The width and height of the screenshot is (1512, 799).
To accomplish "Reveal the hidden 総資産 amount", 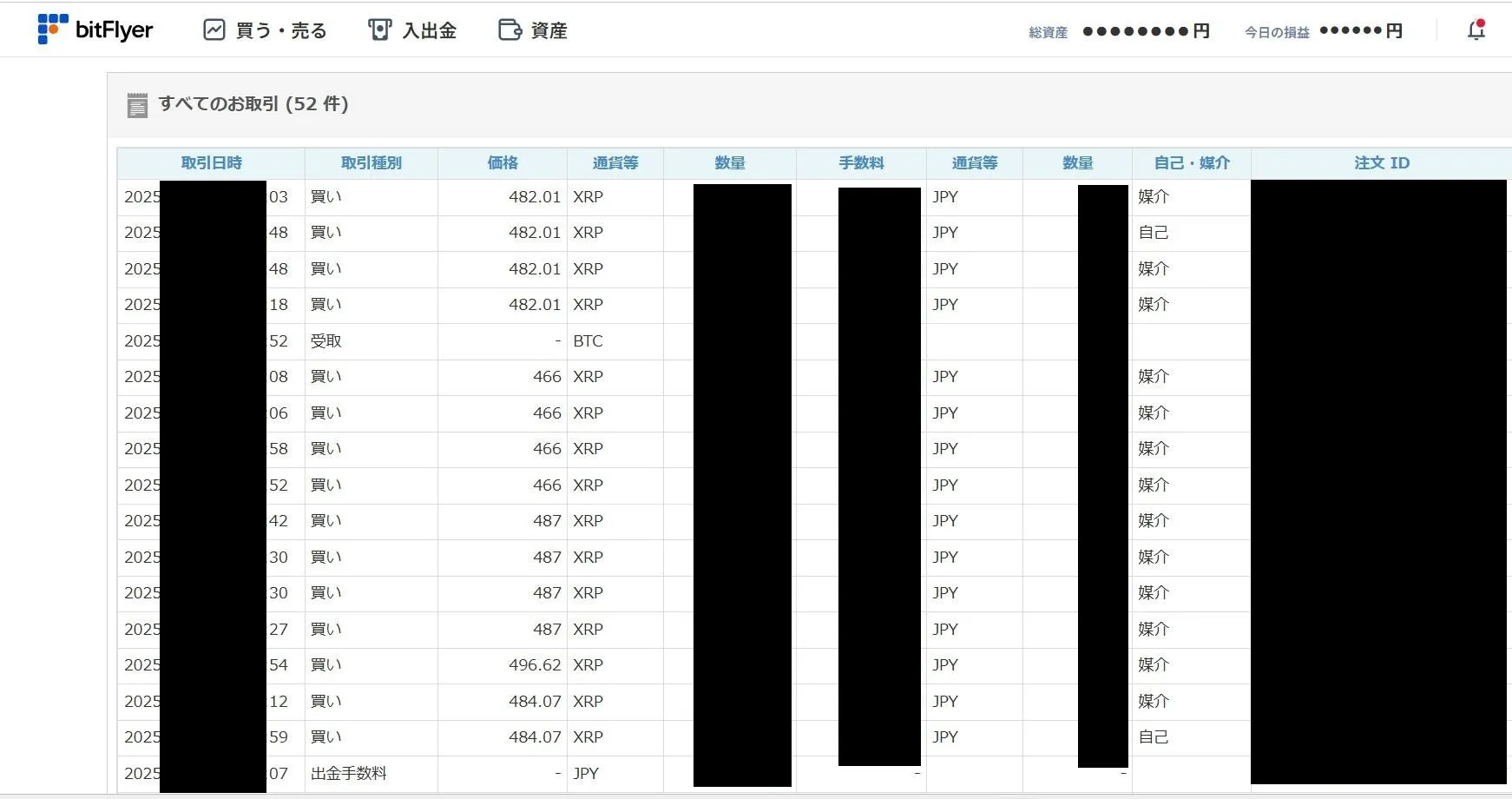I will tap(1146, 31).
